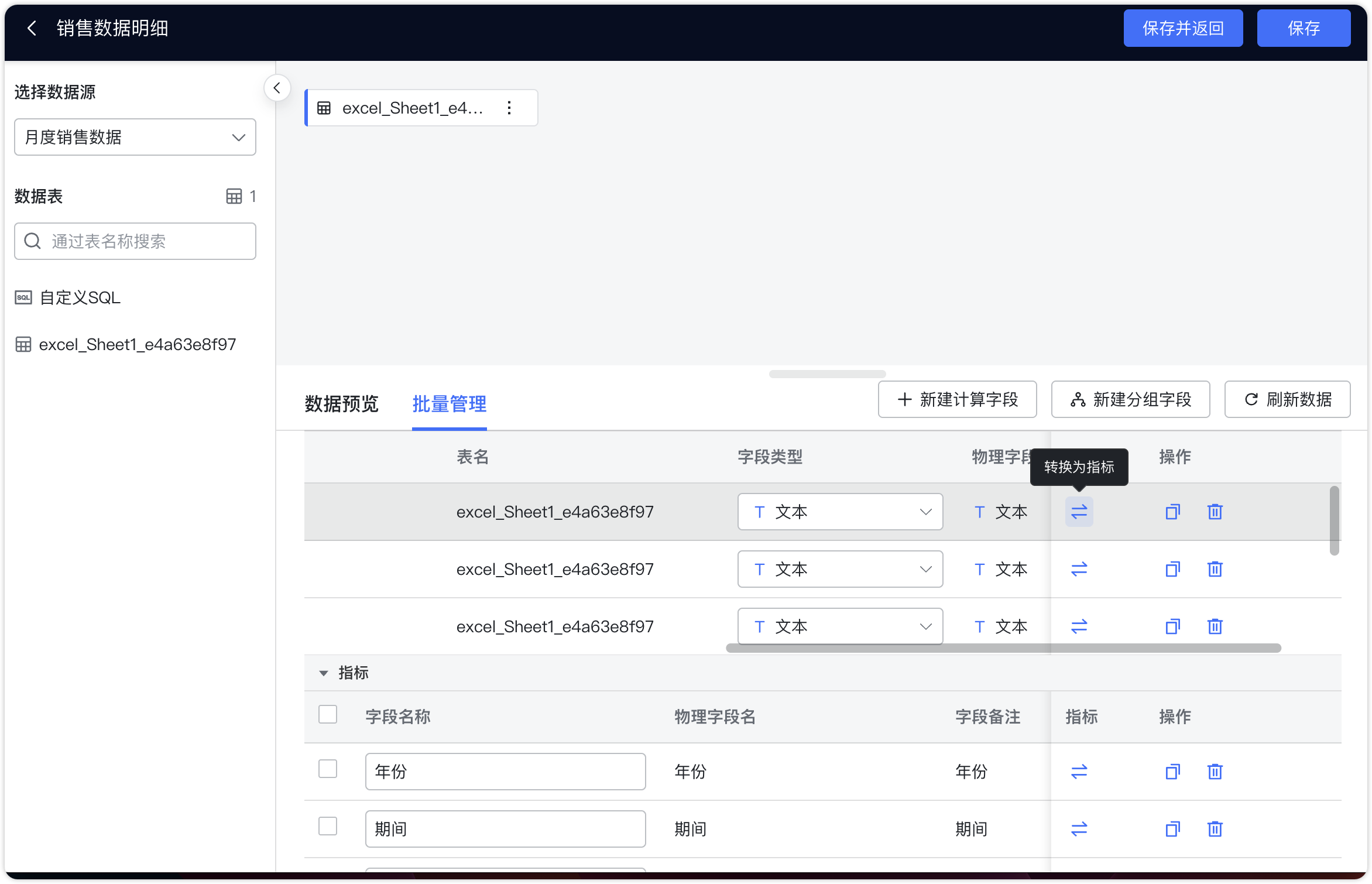Image resolution: width=1372 pixels, height=884 pixels.
Task: Click the copy icon in the second dimension row
Action: click(1172, 569)
